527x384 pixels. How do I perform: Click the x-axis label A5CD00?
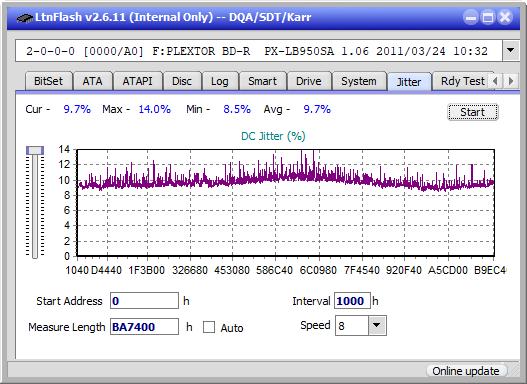(x=448, y=270)
